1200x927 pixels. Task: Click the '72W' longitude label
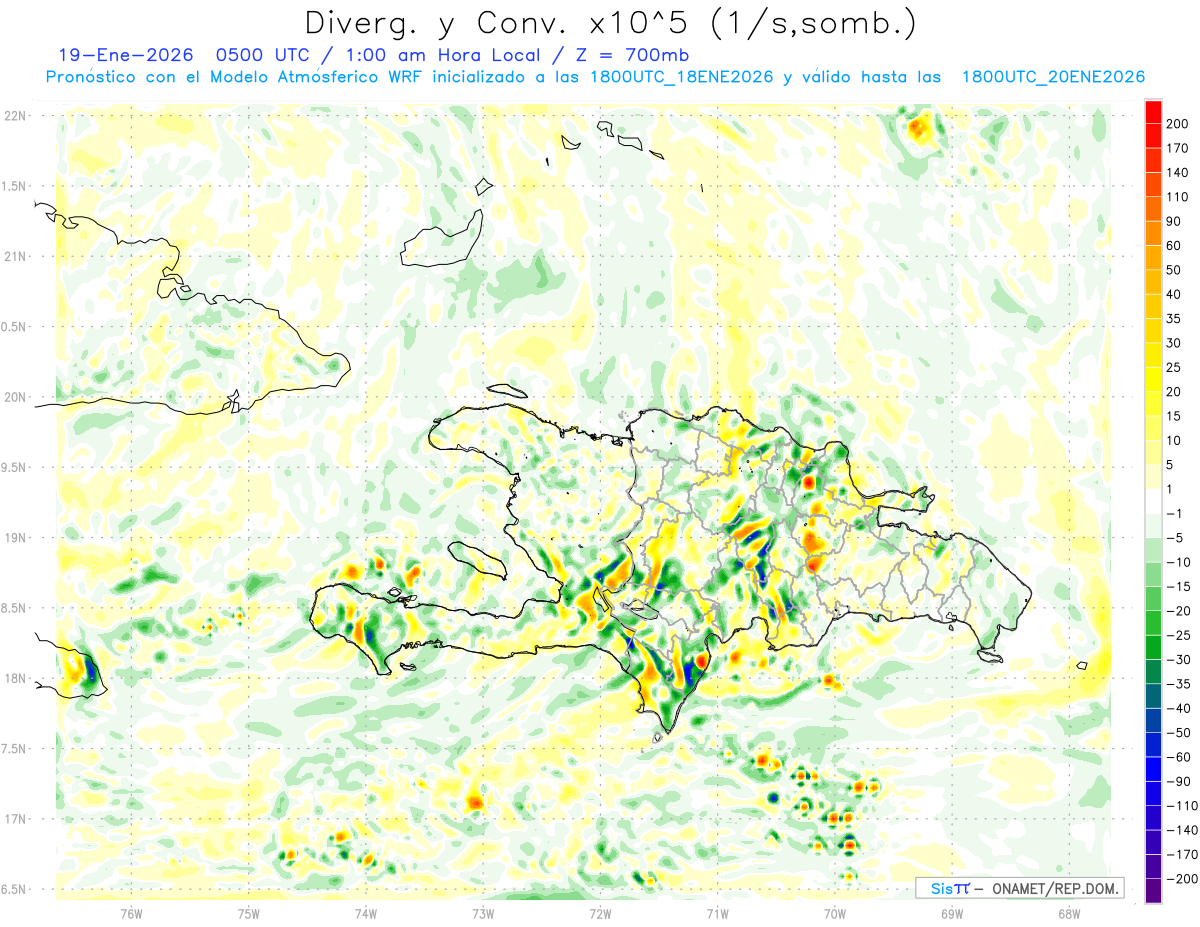click(x=600, y=912)
